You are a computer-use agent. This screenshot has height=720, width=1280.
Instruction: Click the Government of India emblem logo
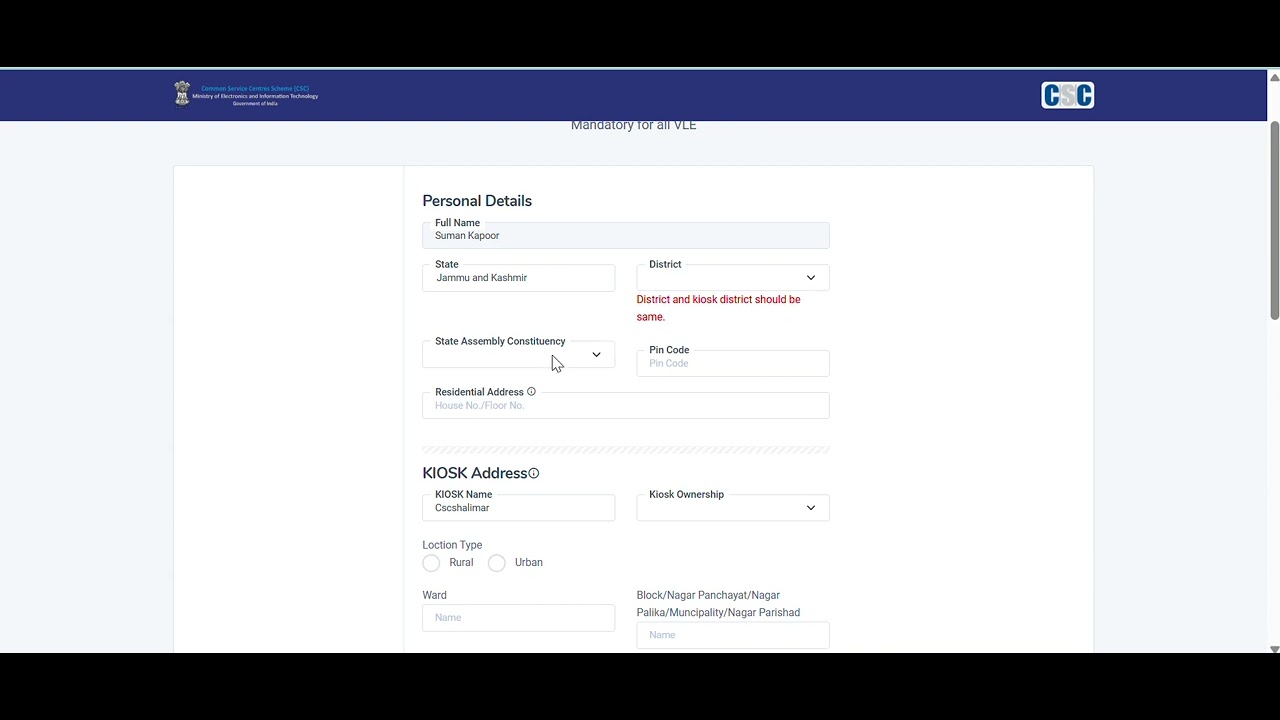[182, 94]
